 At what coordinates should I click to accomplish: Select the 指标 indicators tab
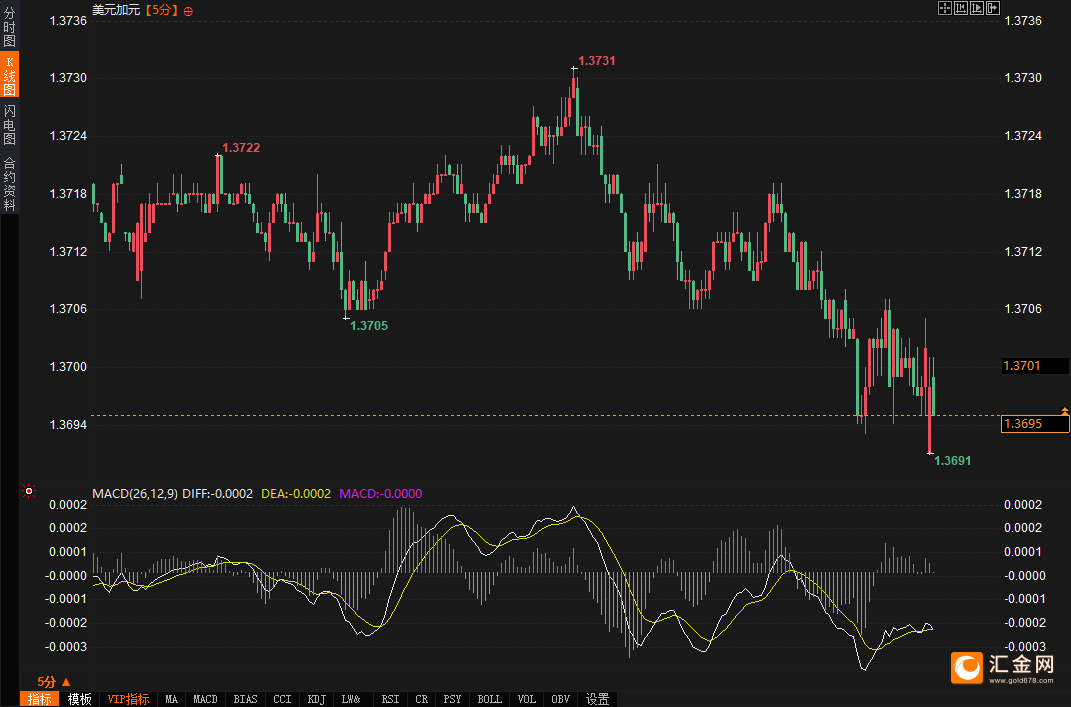40,699
